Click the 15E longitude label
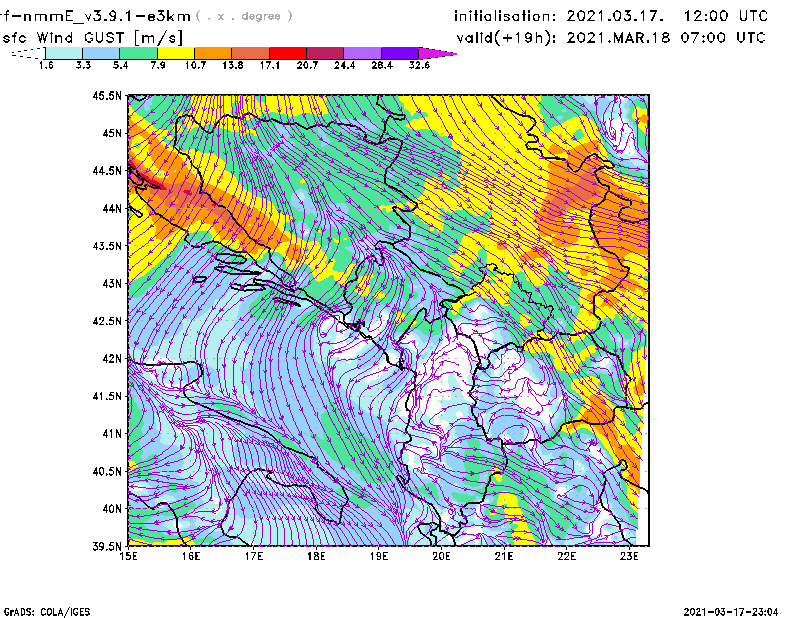The image size is (800, 618). tap(128, 556)
